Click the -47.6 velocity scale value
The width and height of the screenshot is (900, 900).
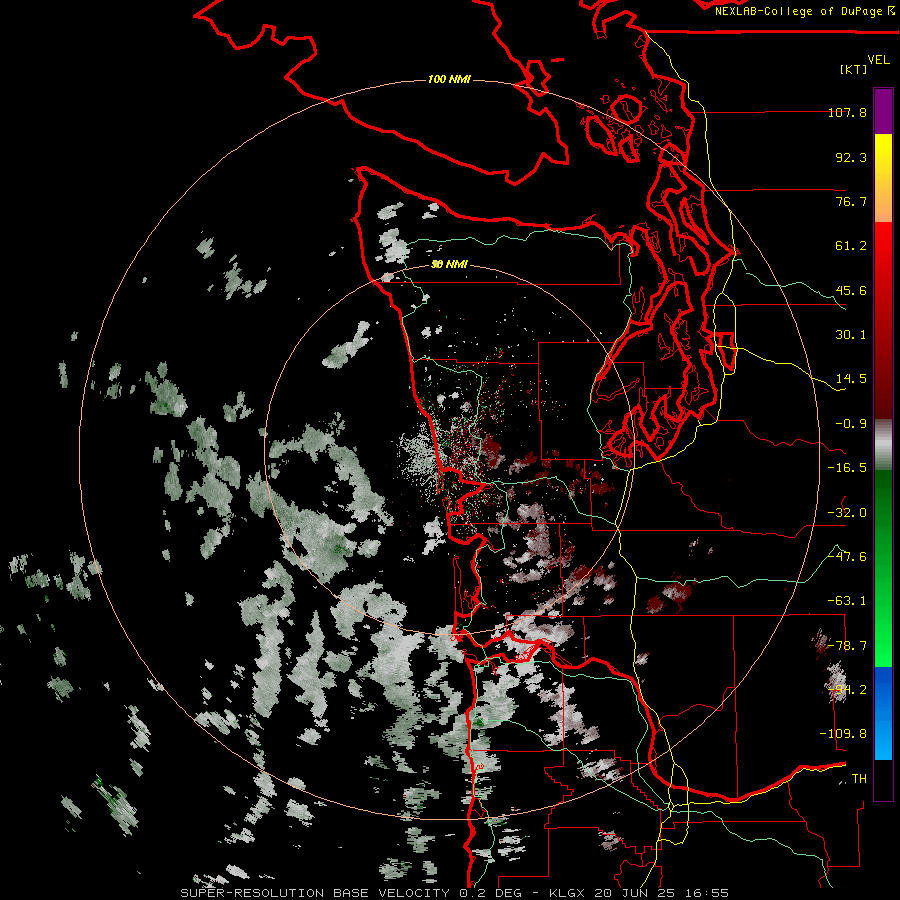tap(847, 557)
